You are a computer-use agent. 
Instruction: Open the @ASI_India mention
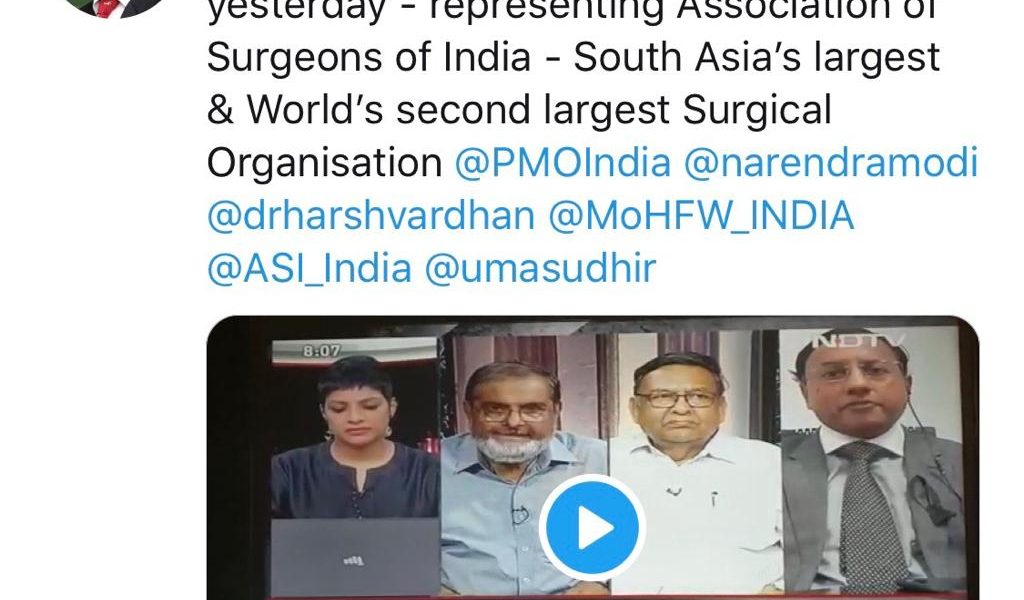tap(310, 269)
